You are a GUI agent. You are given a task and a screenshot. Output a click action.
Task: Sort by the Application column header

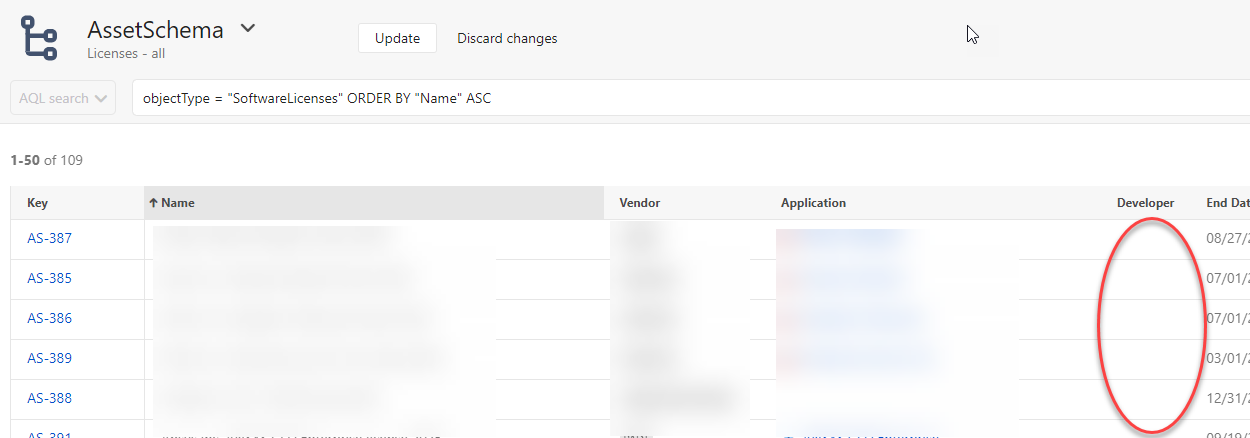point(813,203)
